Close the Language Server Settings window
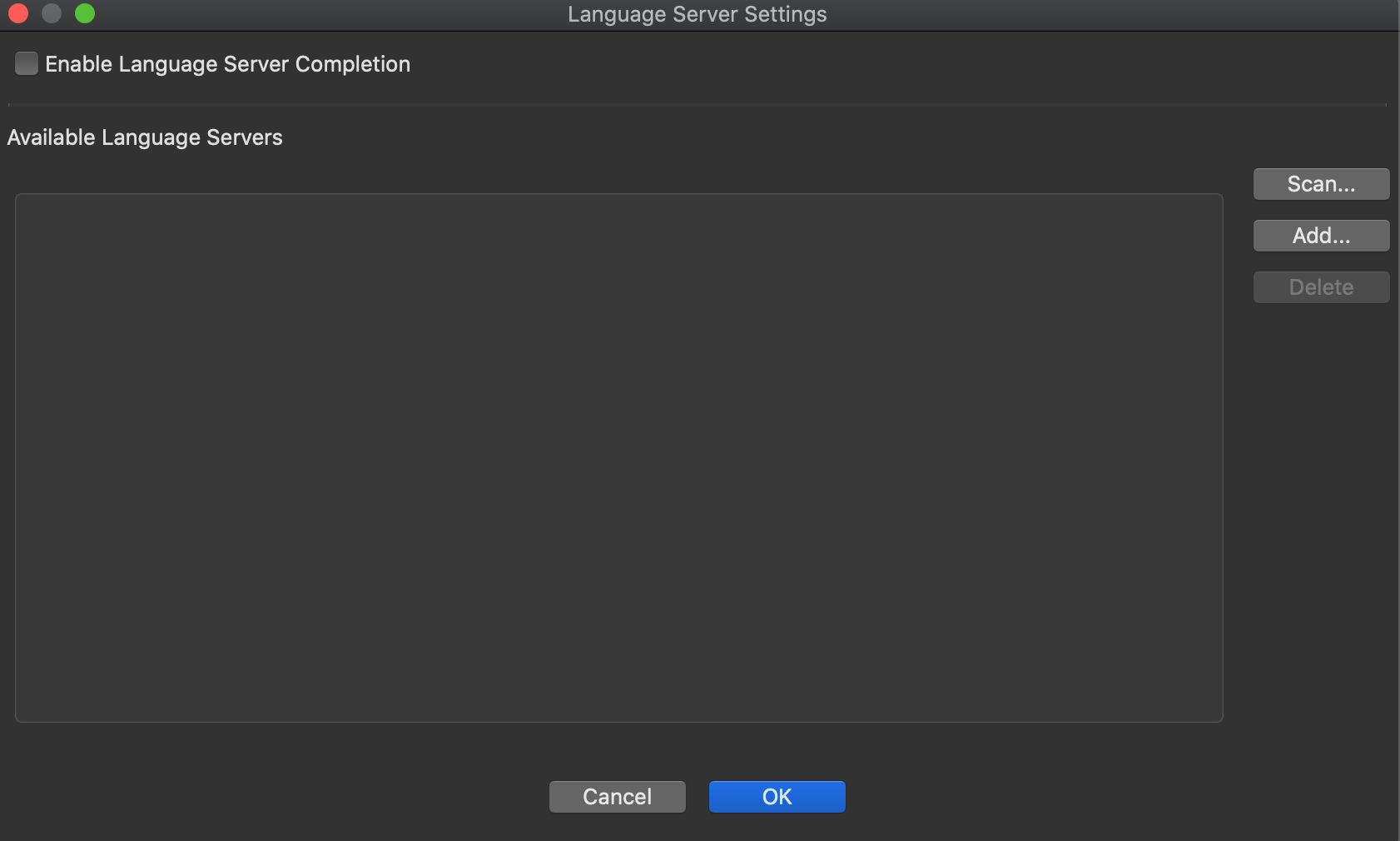This screenshot has height=841, width=1400. click(18, 13)
